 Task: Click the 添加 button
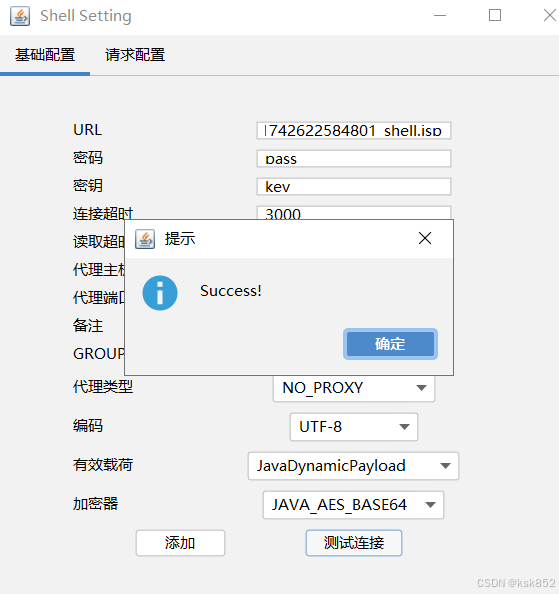[x=180, y=543]
